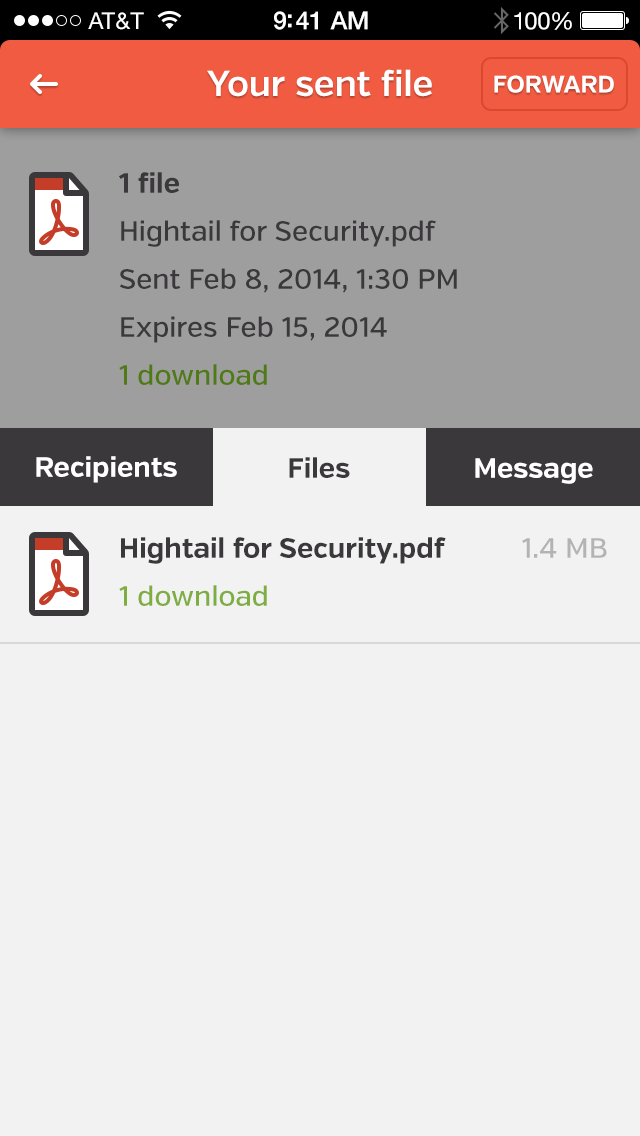The height and width of the screenshot is (1136, 640).
Task: Tap the 9:41 AM clock
Action: click(x=320, y=20)
